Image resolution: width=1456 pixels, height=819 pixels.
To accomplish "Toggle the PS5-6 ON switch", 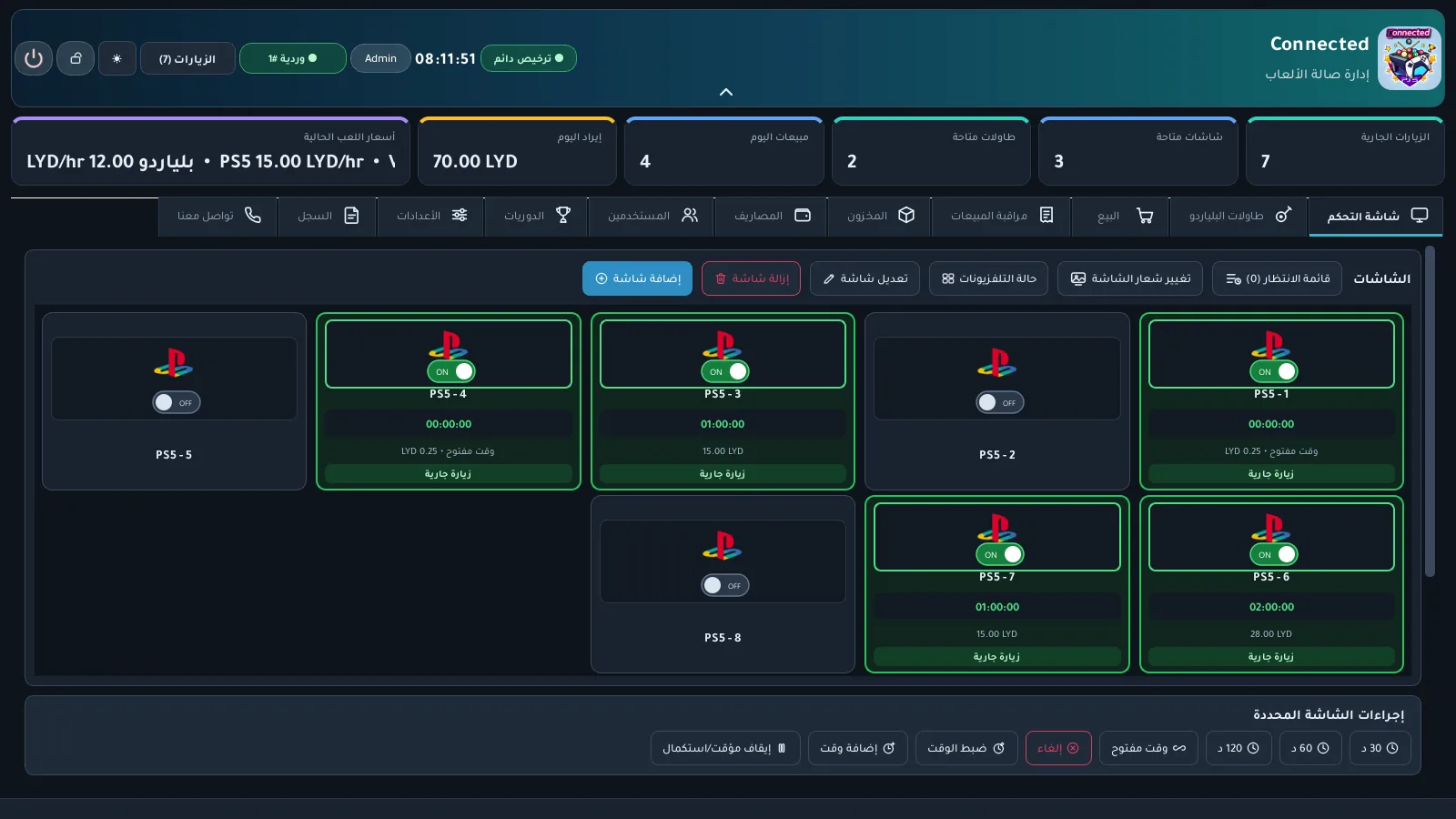I will tap(1274, 554).
